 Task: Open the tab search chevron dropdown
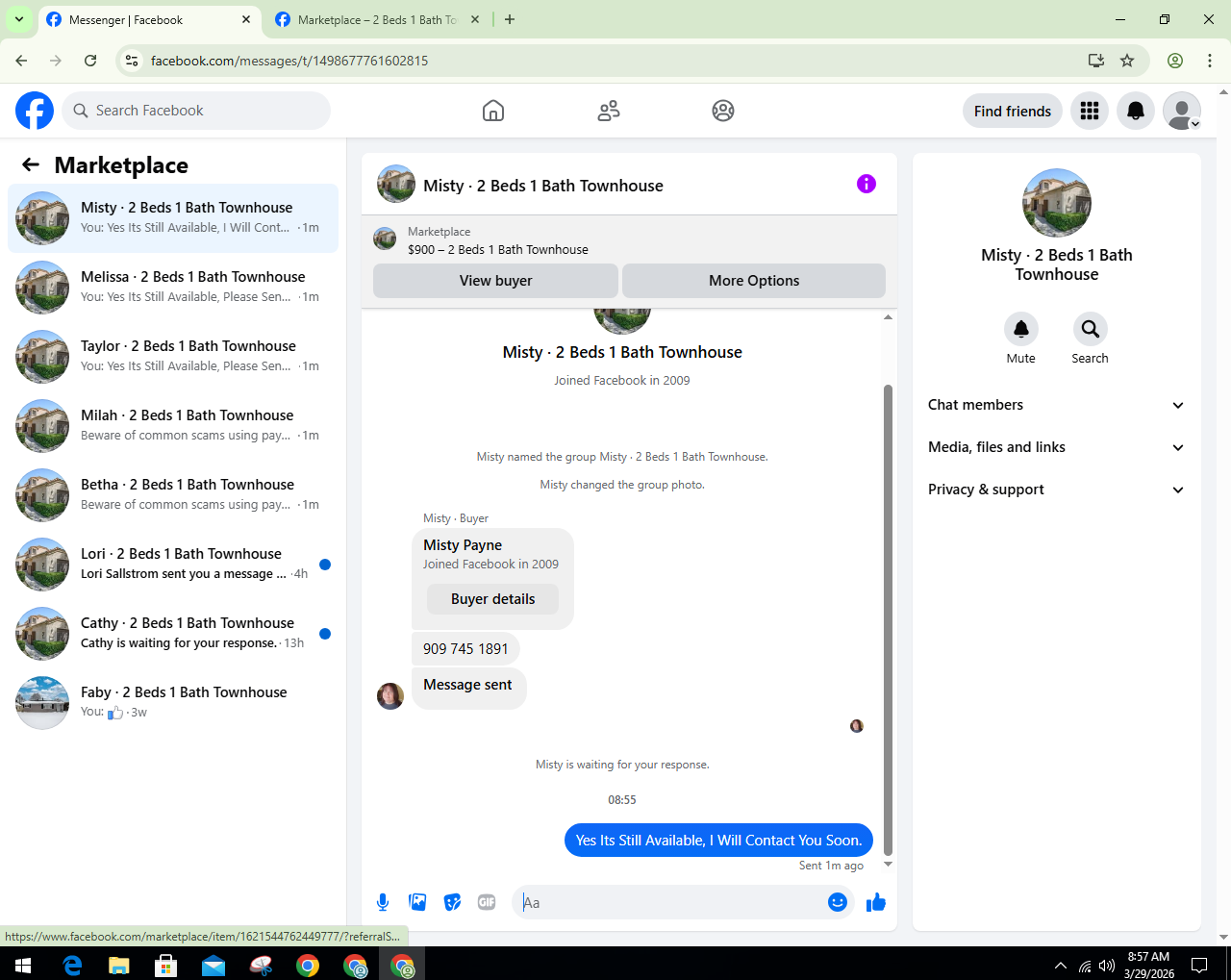pos(19,19)
